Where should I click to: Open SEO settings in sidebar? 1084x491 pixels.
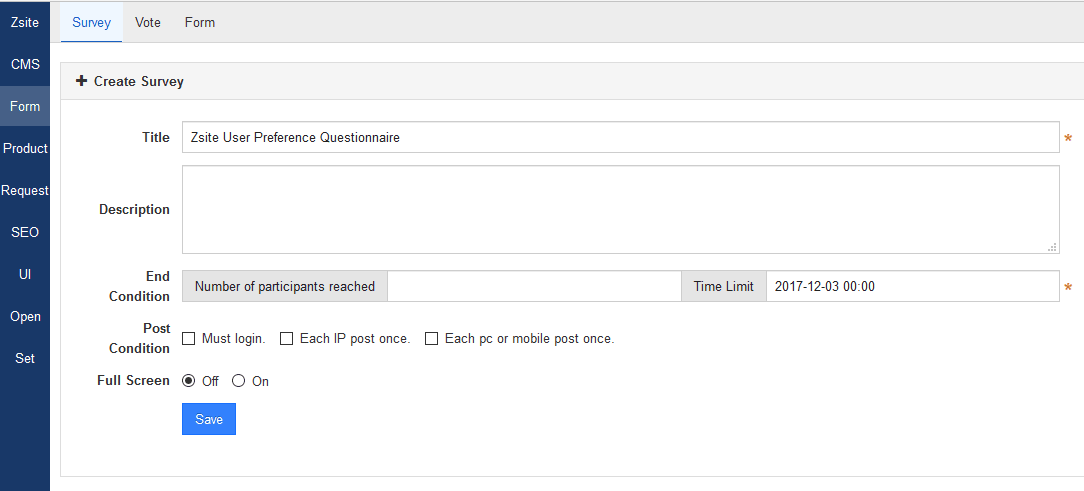tap(25, 232)
